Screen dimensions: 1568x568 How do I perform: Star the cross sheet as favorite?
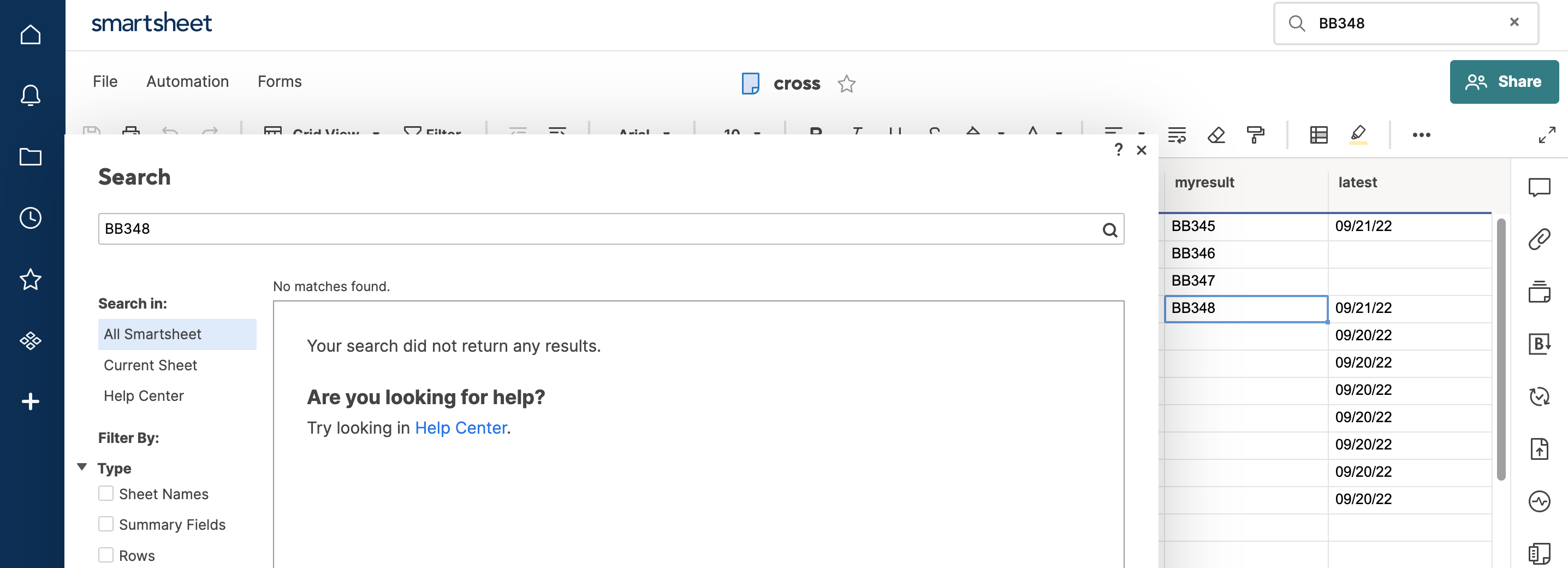847,84
